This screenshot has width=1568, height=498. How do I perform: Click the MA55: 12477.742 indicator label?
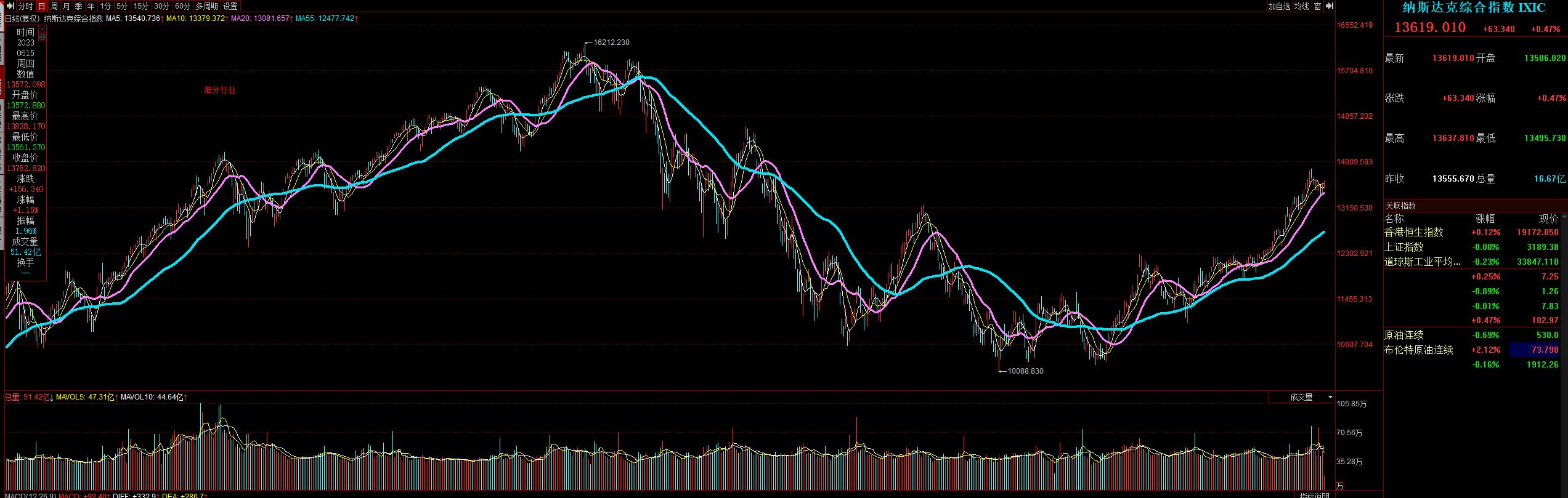coord(326,18)
